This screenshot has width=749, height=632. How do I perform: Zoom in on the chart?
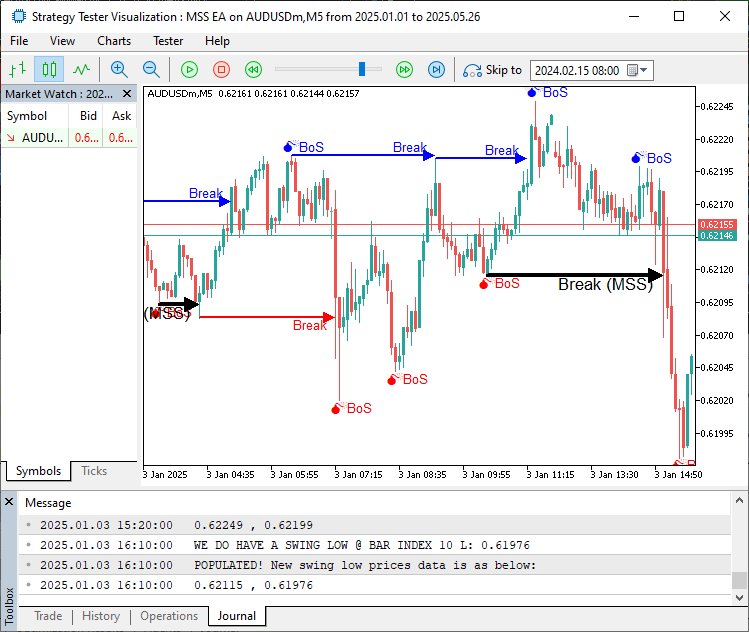tap(119, 70)
